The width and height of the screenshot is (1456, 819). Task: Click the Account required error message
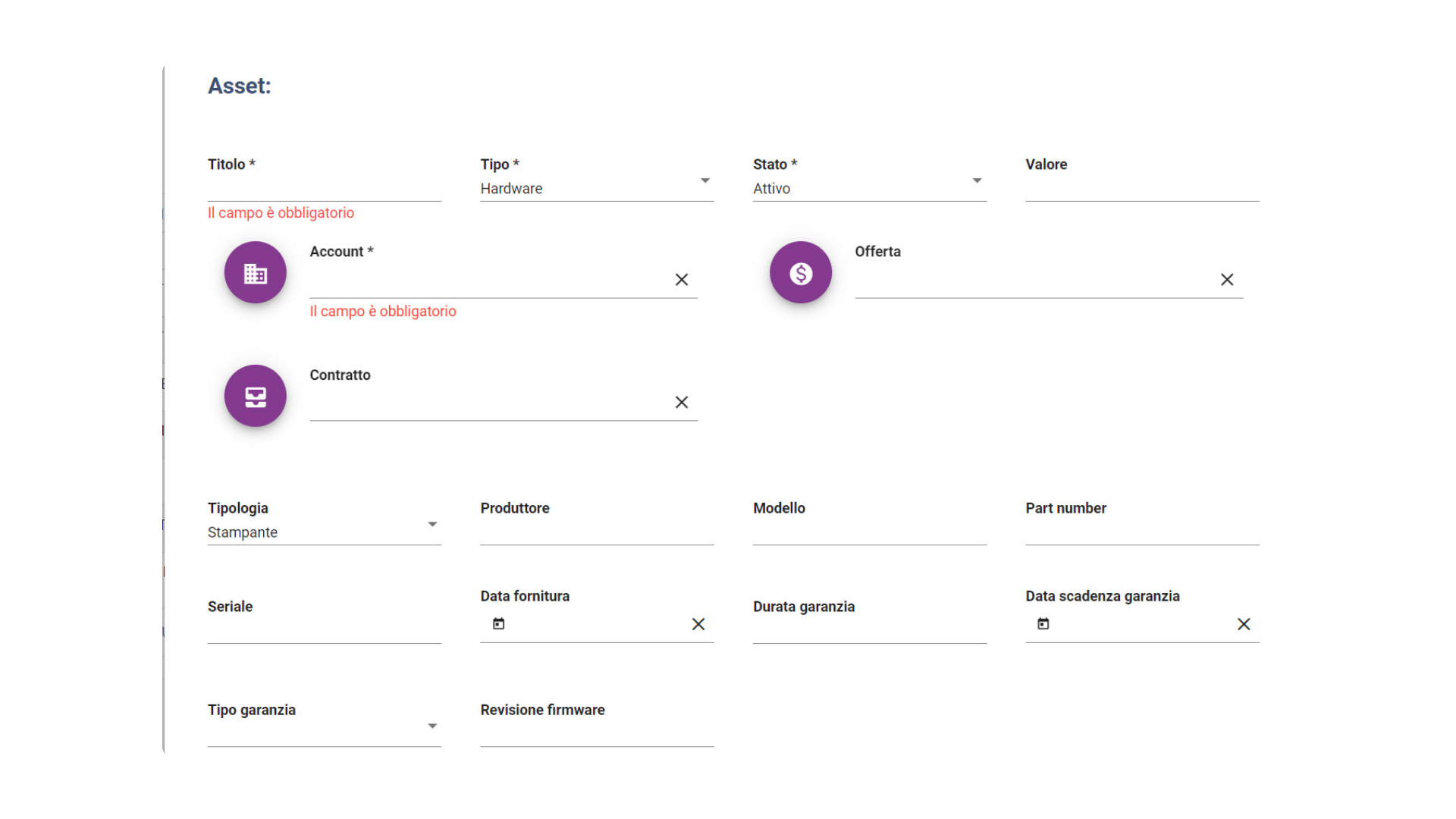click(x=383, y=312)
